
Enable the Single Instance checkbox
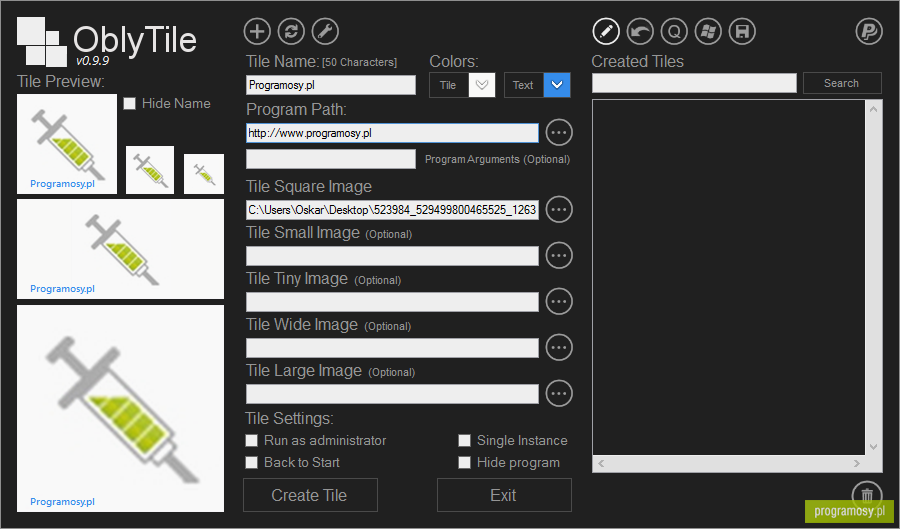[x=464, y=440]
